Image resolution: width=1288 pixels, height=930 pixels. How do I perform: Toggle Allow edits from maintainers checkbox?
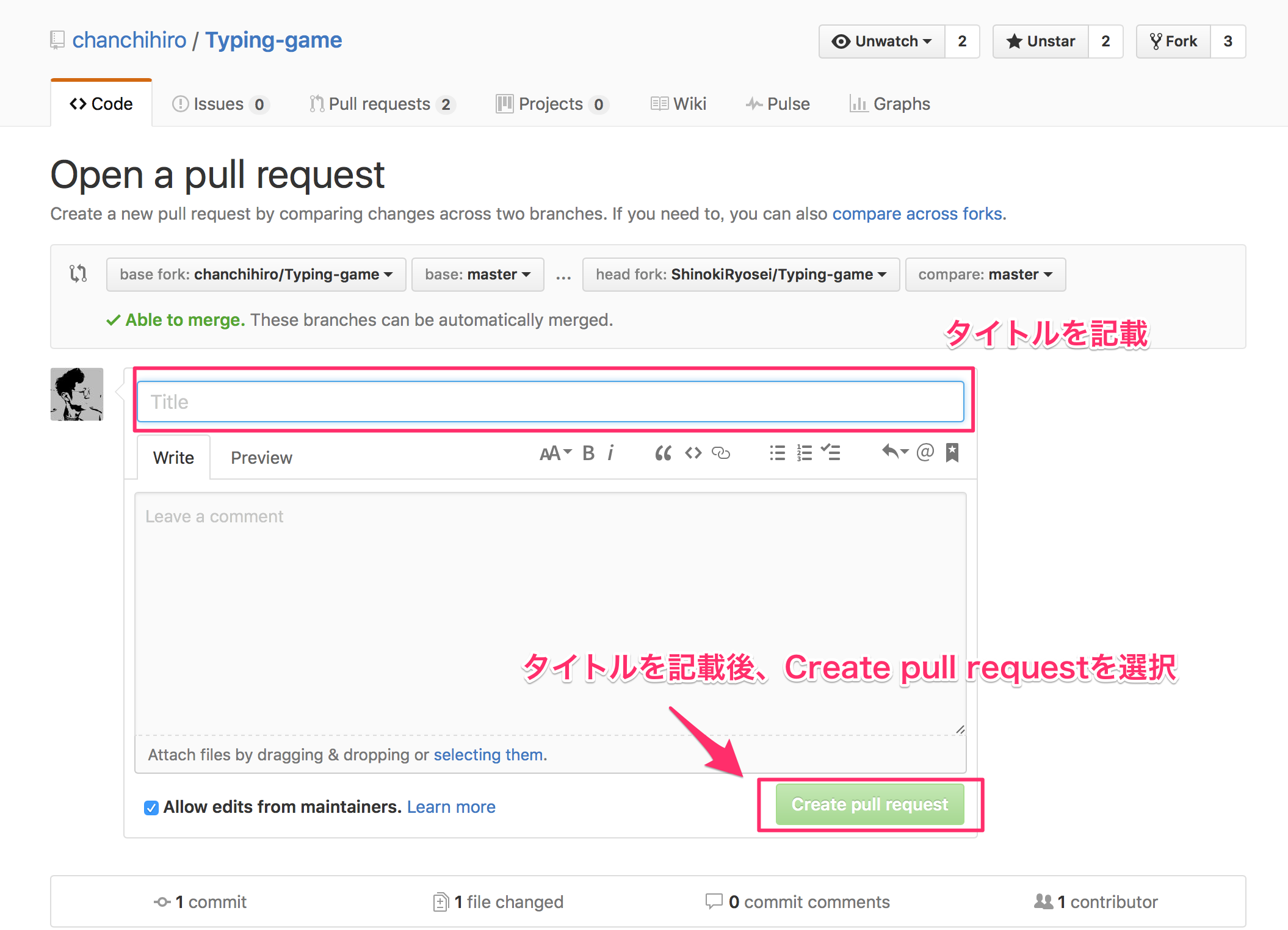(x=151, y=807)
